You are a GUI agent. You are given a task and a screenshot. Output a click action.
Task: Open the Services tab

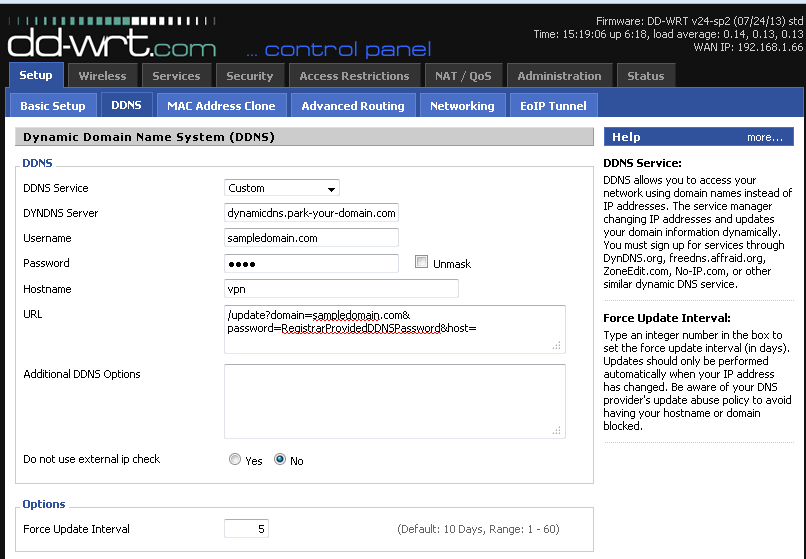pyautogui.click(x=176, y=76)
